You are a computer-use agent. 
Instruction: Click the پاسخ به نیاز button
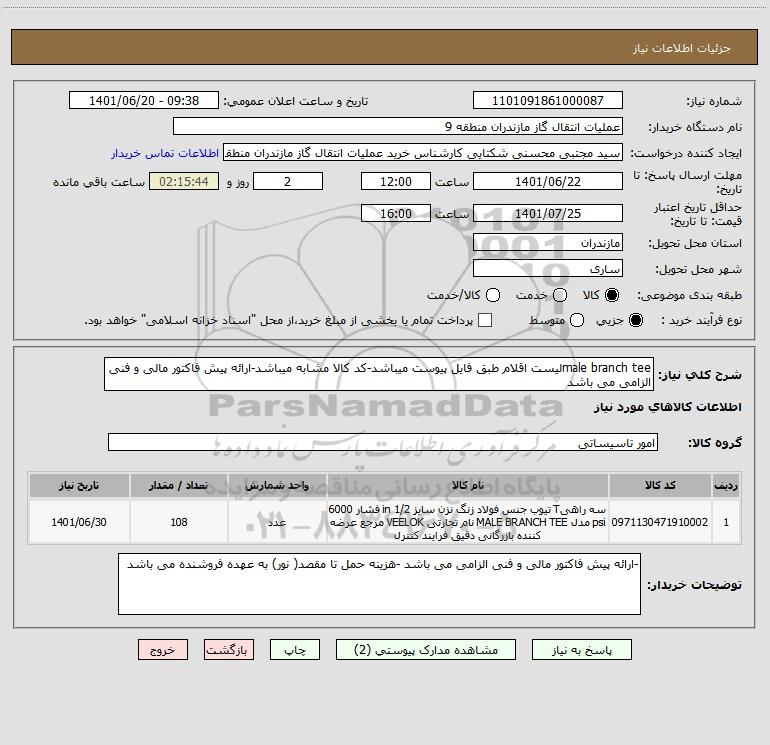581,650
